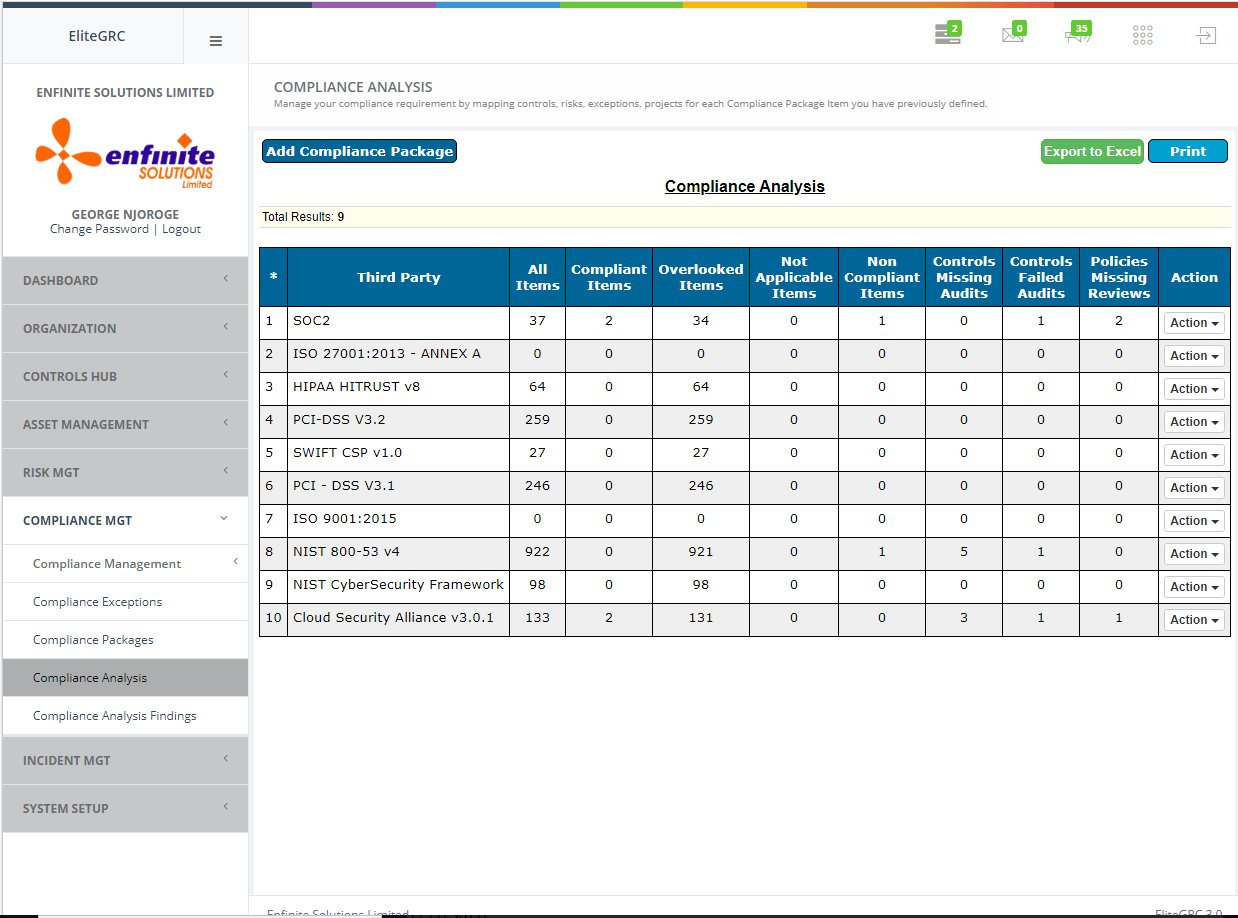Click the Controls Missing Audits header
This screenshot has height=918, width=1238.
pos(964,277)
